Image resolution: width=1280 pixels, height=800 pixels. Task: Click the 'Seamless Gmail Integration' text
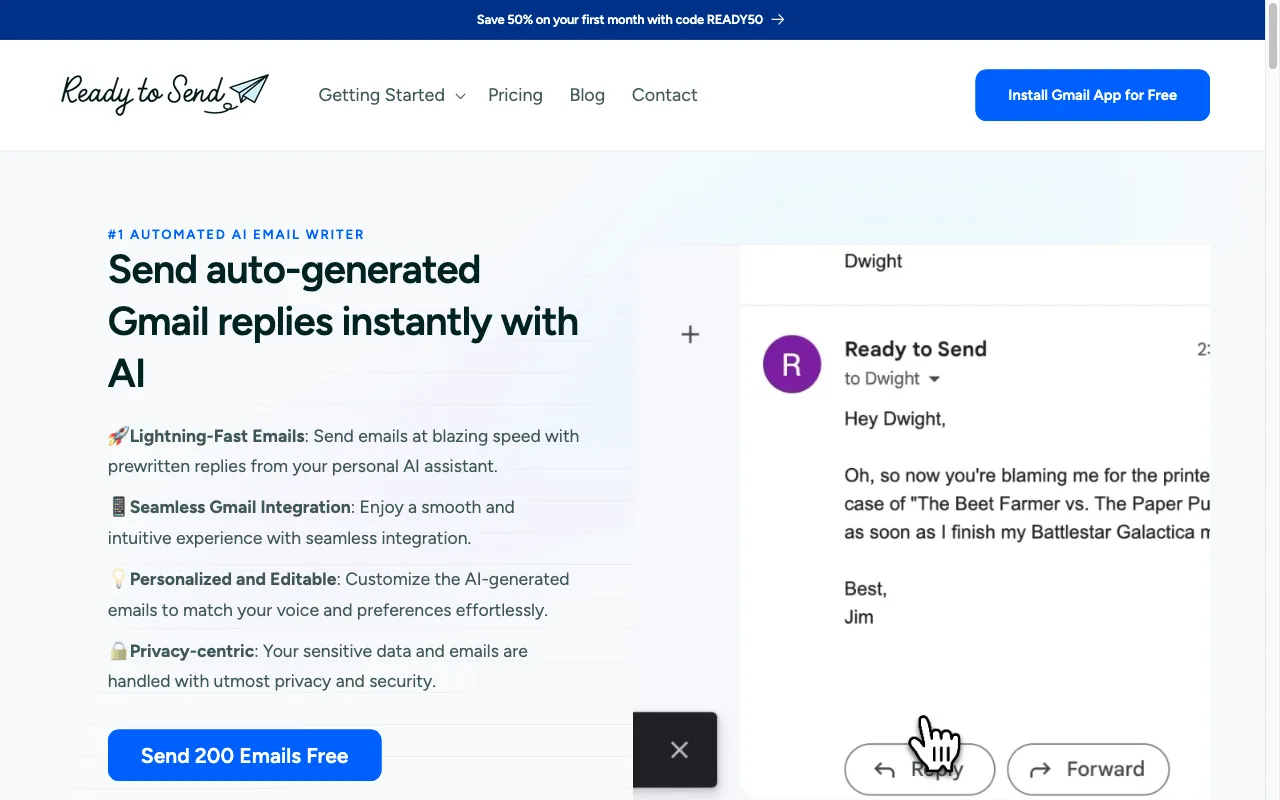(240, 507)
